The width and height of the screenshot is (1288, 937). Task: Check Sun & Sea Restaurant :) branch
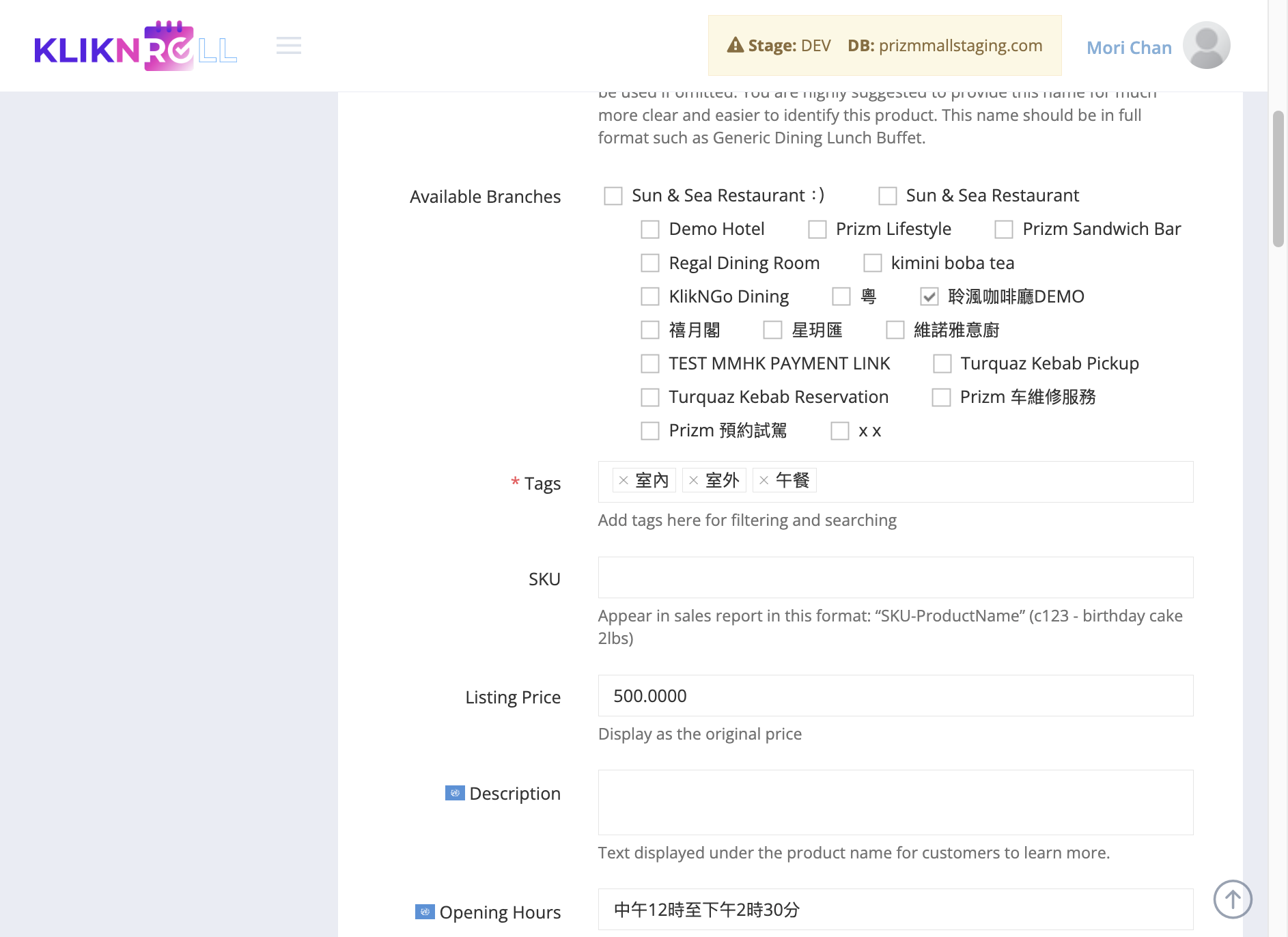[x=613, y=196]
